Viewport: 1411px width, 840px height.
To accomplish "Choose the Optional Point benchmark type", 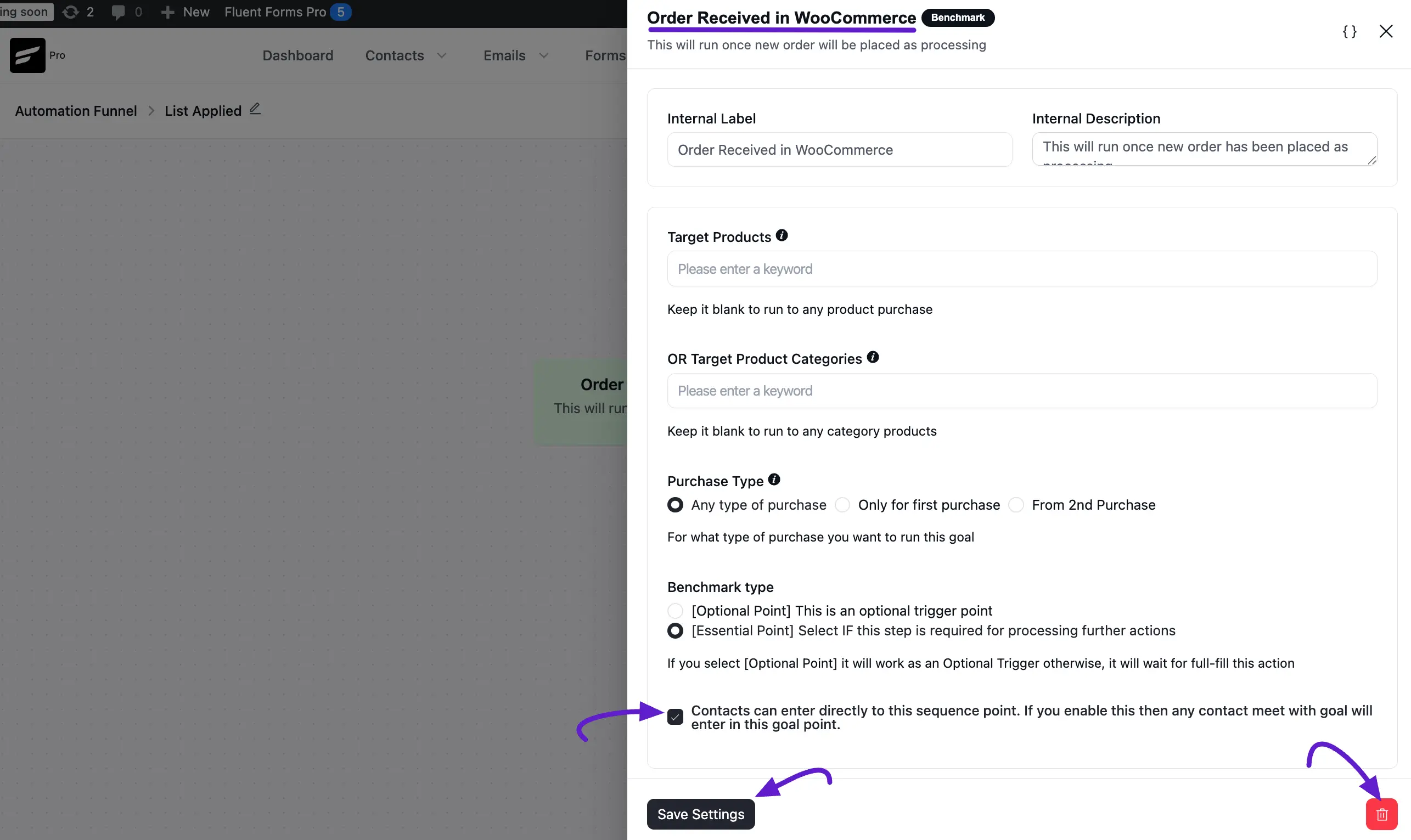I will click(675, 611).
